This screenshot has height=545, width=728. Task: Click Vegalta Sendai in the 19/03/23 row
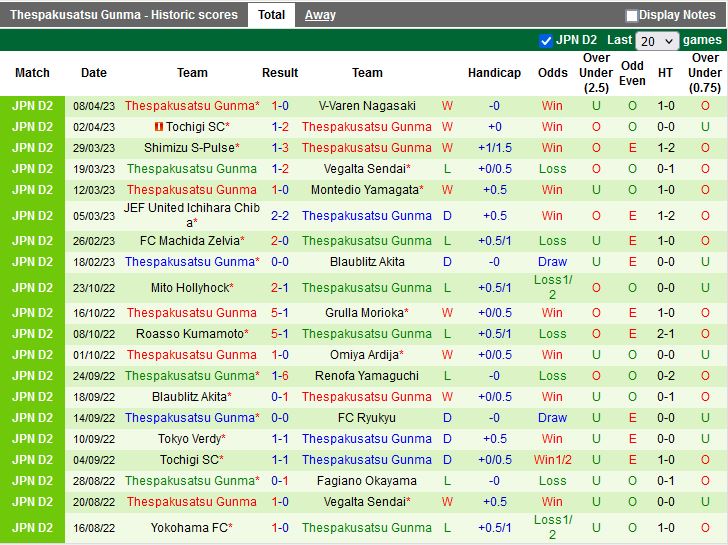[364, 169]
